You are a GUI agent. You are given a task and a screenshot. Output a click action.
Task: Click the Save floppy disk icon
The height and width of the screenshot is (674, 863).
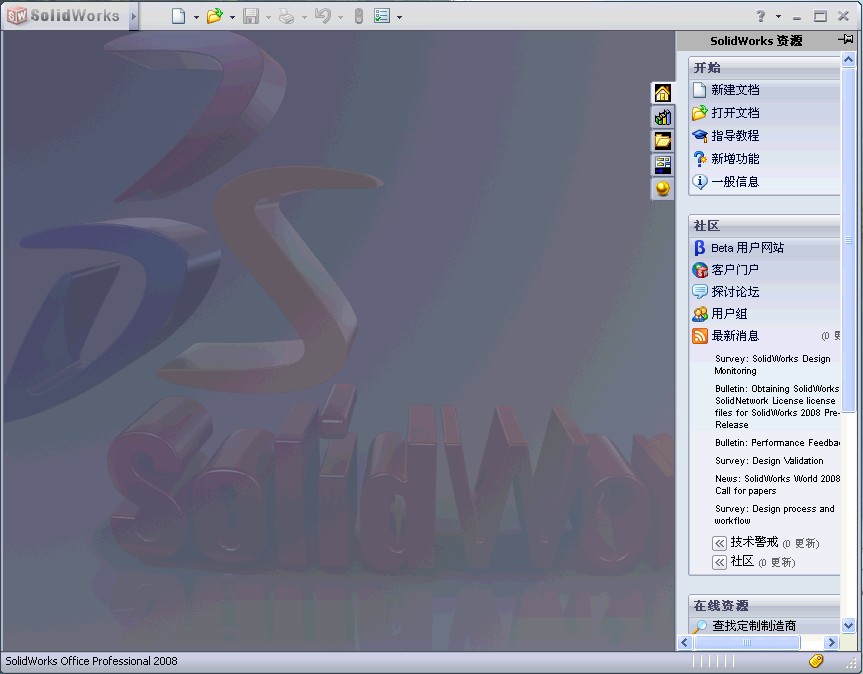point(251,16)
